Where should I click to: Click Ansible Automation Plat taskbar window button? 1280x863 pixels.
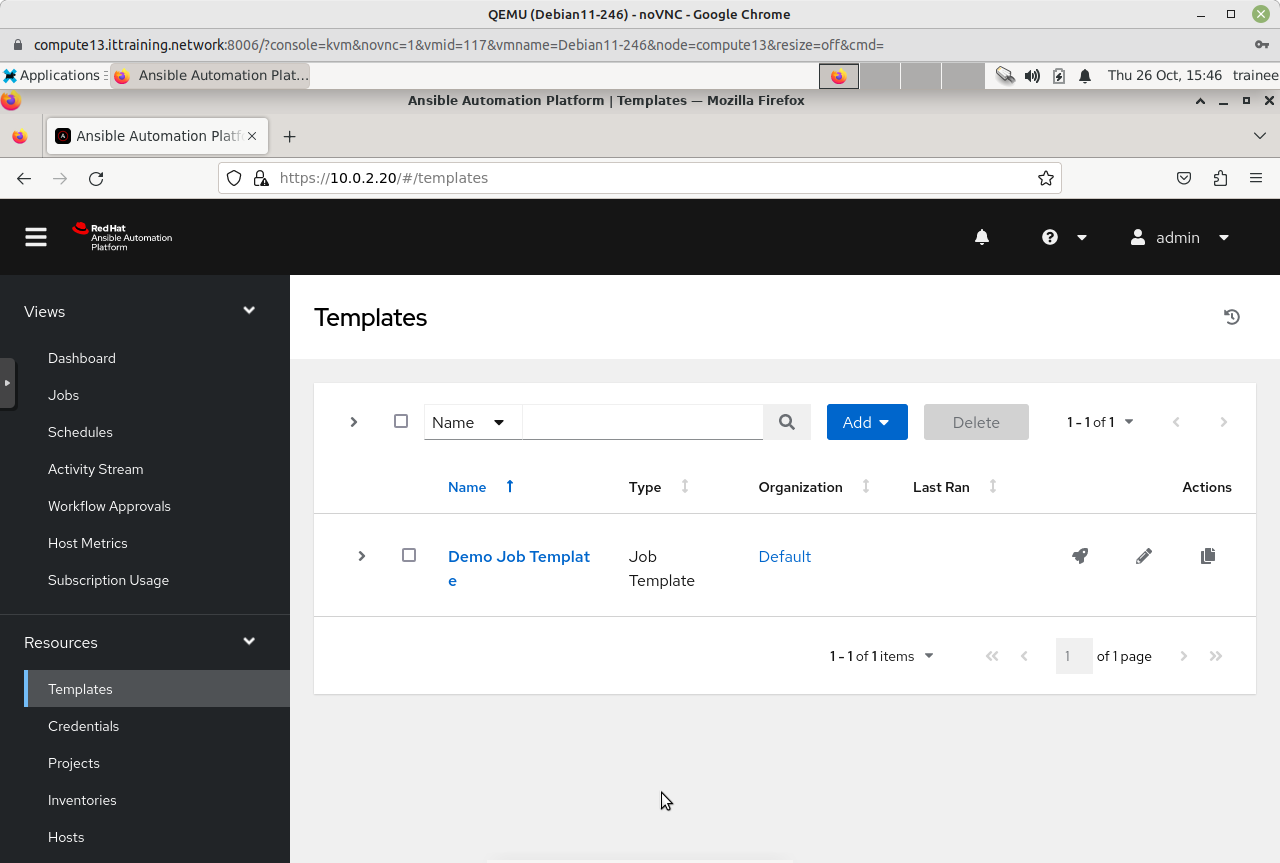click(210, 75)
